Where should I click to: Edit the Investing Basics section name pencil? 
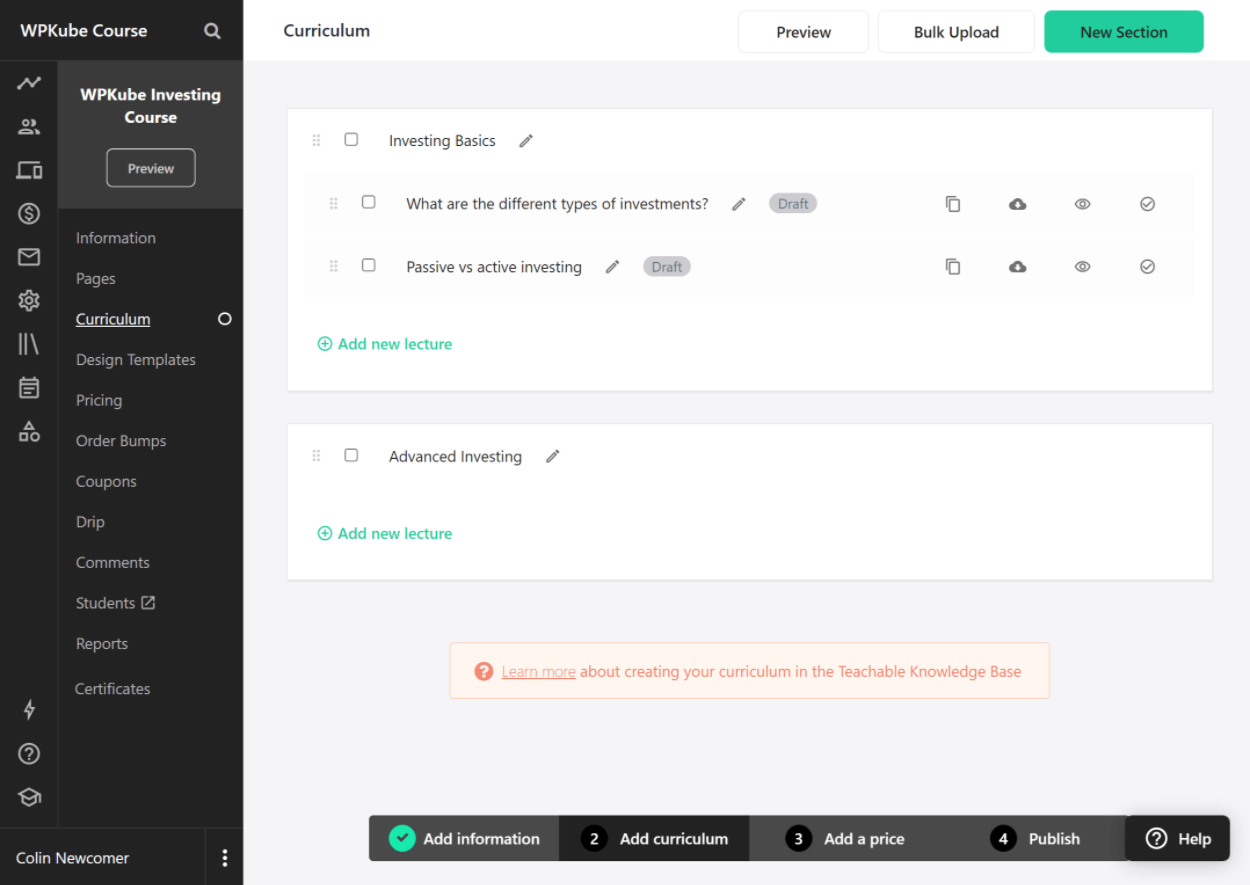point(526,141)
